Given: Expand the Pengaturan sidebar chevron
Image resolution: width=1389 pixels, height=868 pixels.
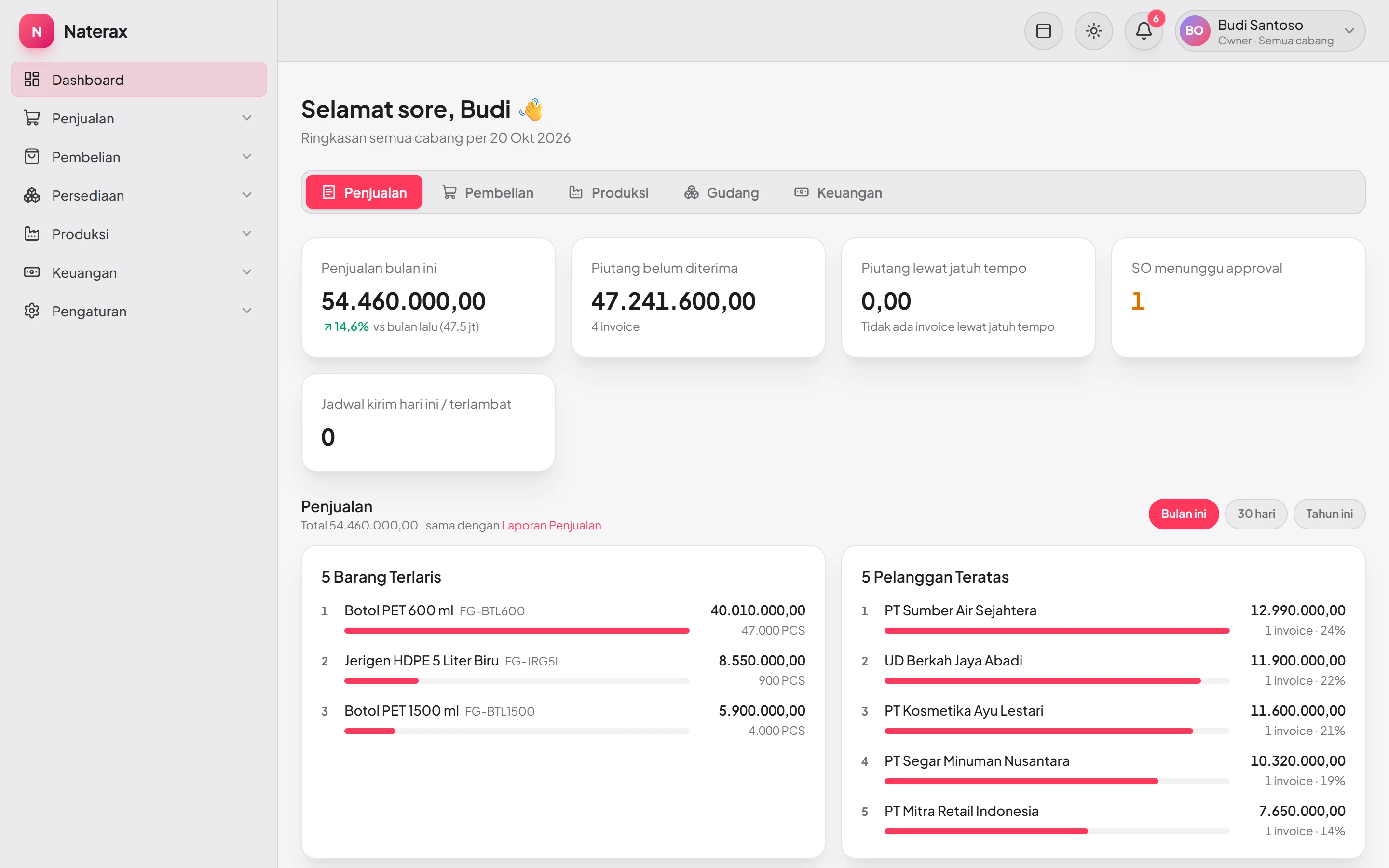Looking at the screenshot, I should 247,311.
